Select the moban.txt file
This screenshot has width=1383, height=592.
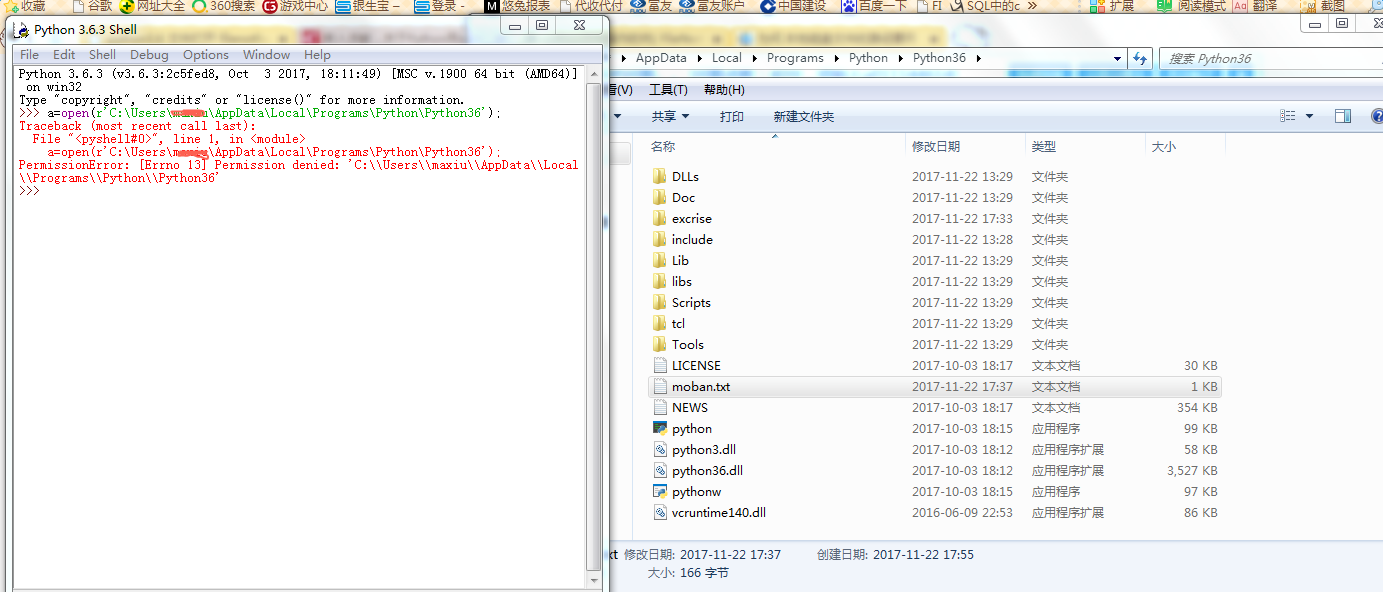[x=701, y=386]
